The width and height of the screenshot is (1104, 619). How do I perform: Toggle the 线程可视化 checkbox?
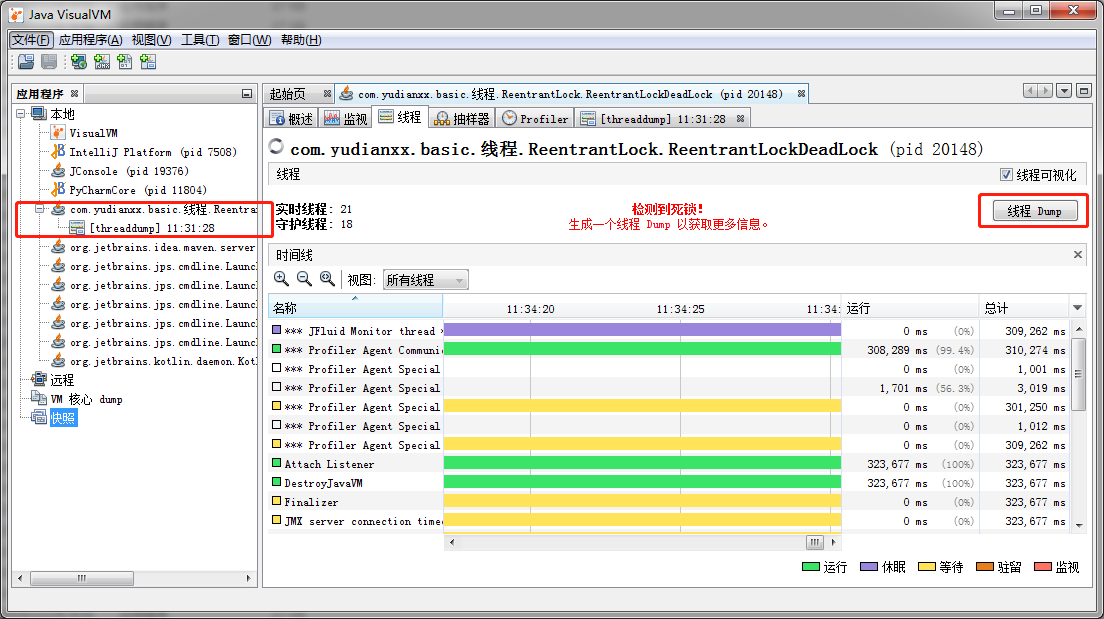pos(1005,174)
